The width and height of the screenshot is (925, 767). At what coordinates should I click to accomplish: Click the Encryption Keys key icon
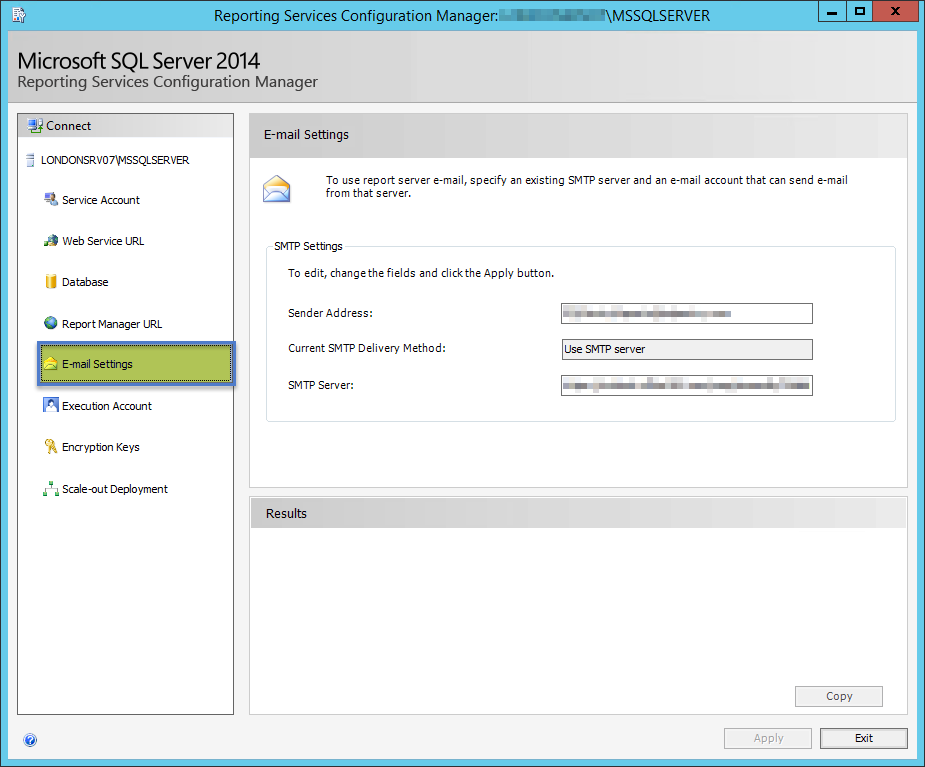tap(51, 447)
